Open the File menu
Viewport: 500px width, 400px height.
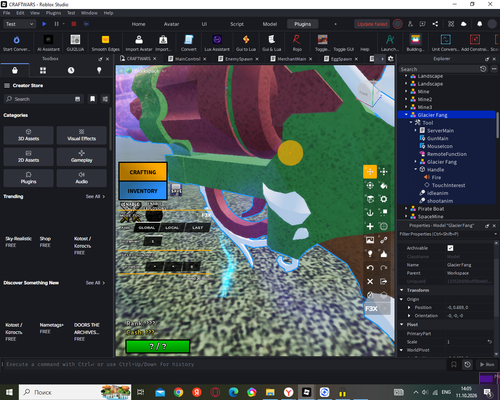pyautogui.click(x=7, y=13)
